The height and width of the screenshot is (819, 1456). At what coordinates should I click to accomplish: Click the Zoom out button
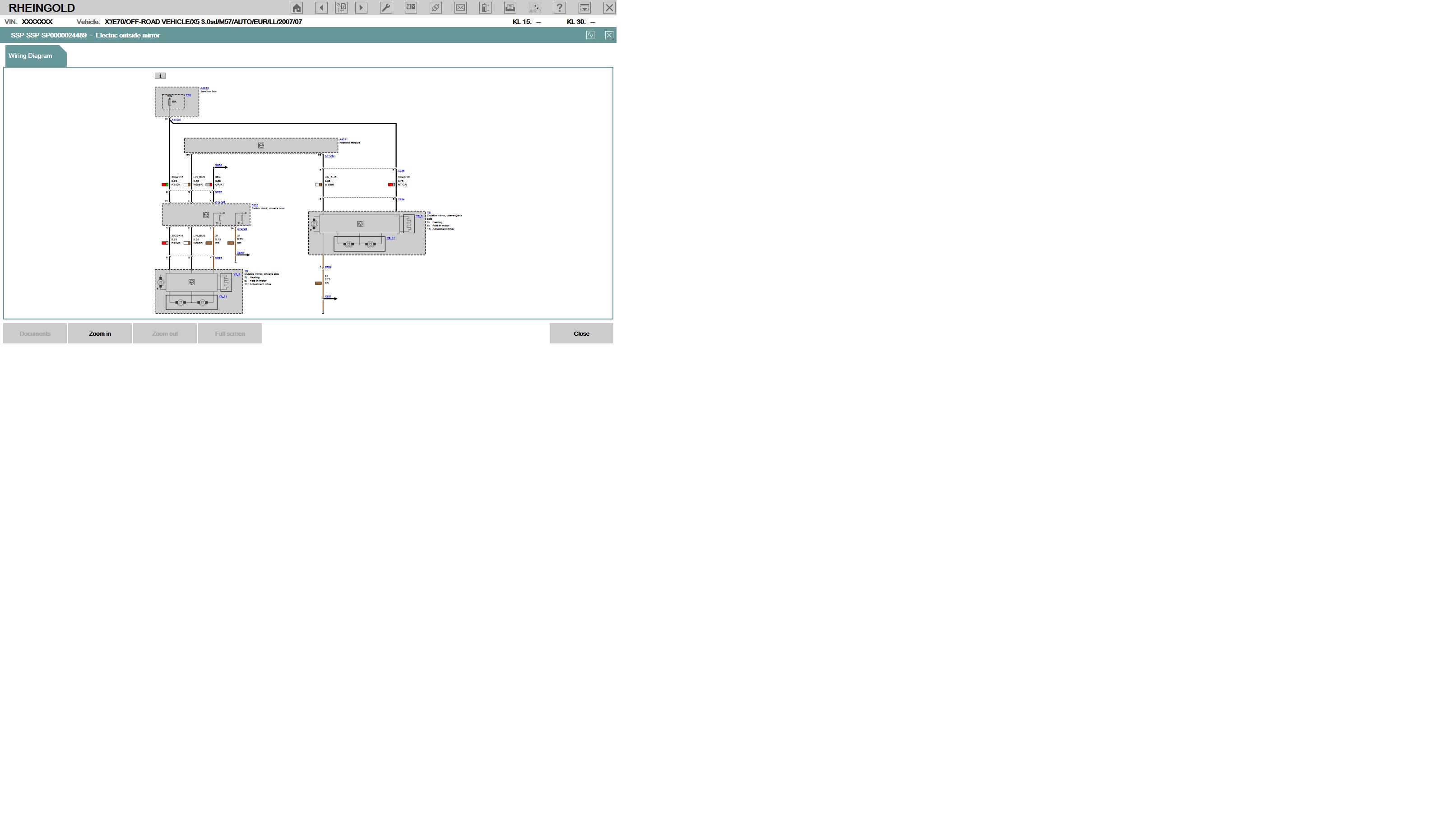(x=165, y=333)
